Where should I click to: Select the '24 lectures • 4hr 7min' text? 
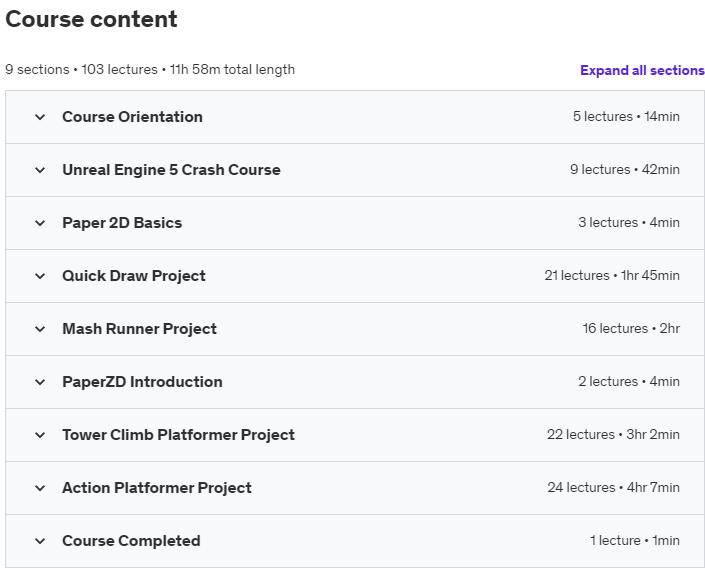(x=613, y=488)
